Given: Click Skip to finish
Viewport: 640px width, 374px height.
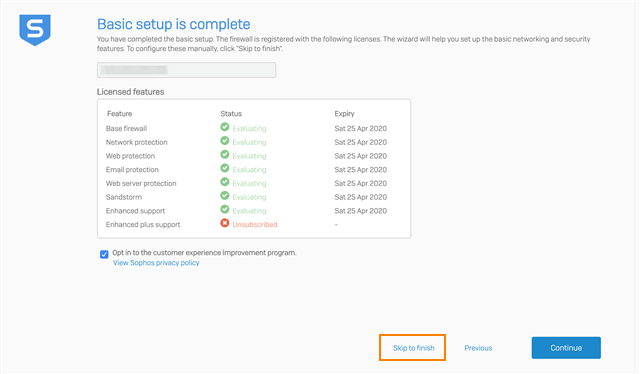Looking at the screenshot, I should [x=413, y=348].
